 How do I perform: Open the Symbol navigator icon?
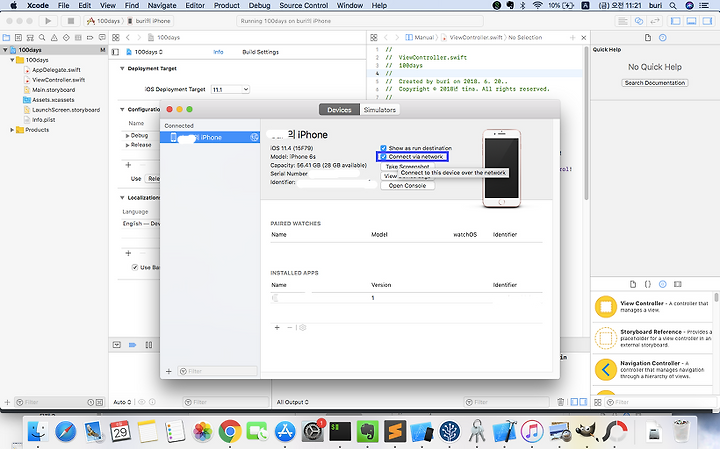click(x=30, y=38)
